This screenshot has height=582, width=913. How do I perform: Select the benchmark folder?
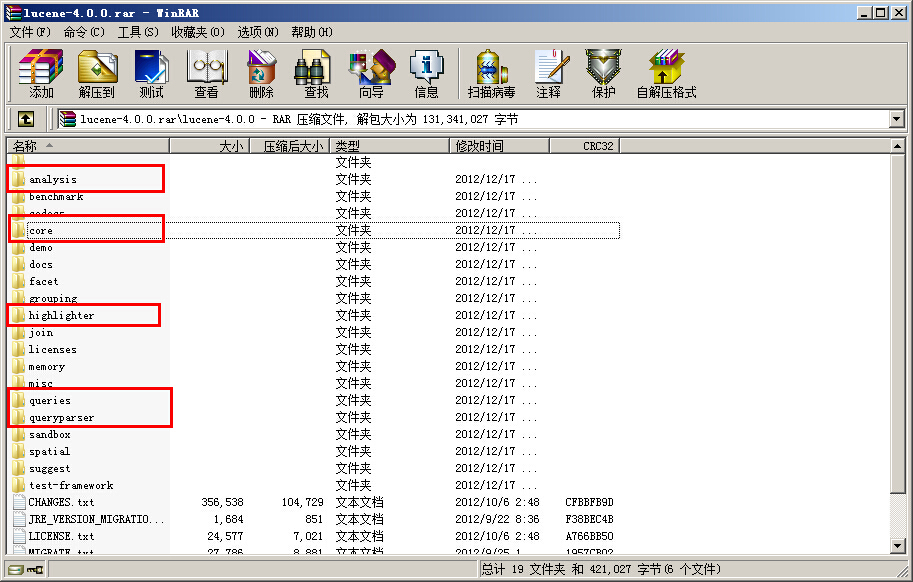click(x=56, y=197)
